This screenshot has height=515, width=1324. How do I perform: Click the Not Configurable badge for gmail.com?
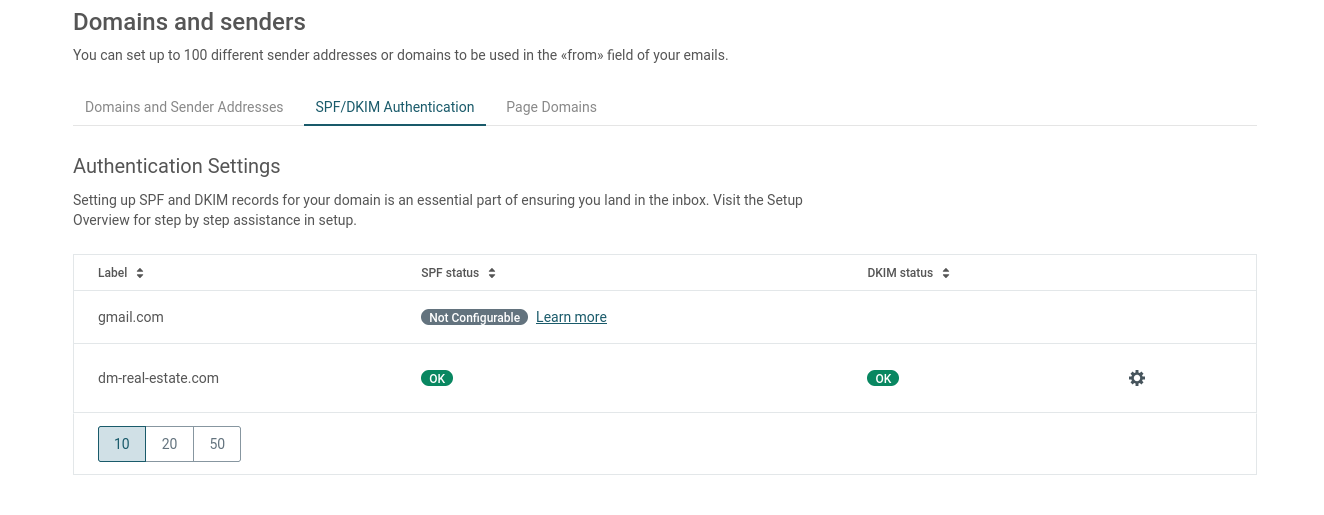(x=474, y=317)
